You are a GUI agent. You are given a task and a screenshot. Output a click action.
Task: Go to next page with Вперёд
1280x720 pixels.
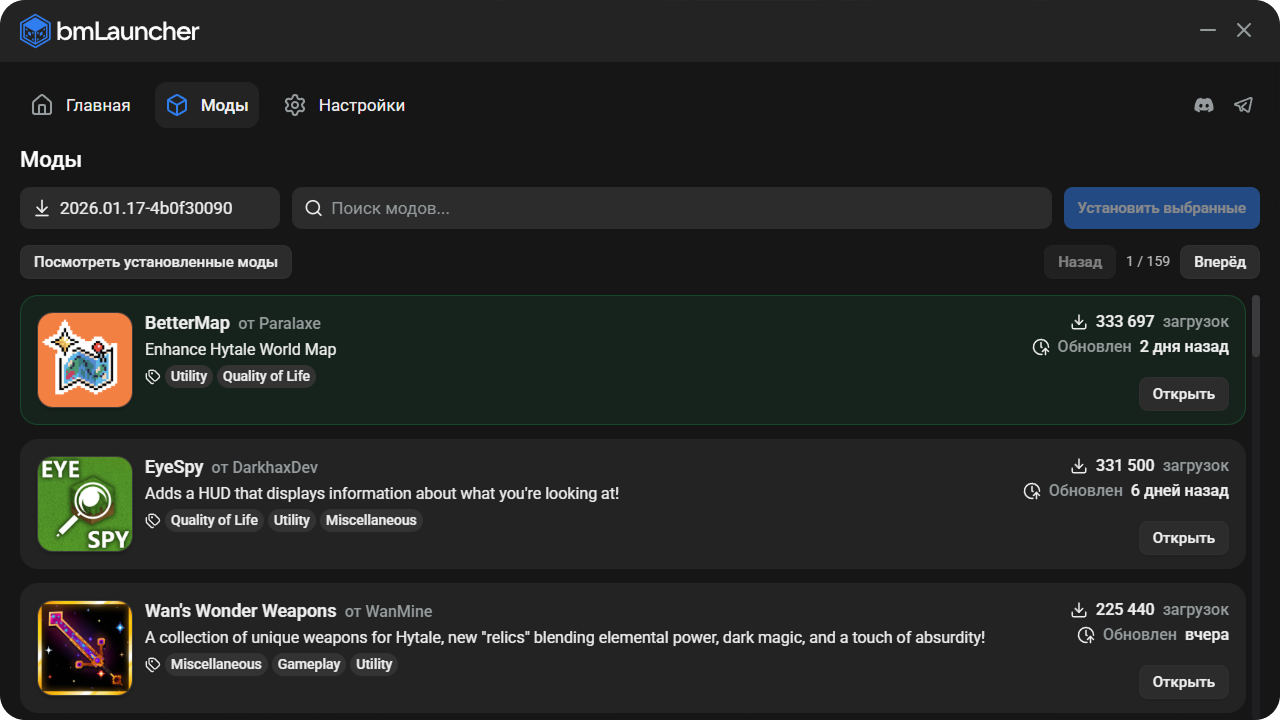1219,262
